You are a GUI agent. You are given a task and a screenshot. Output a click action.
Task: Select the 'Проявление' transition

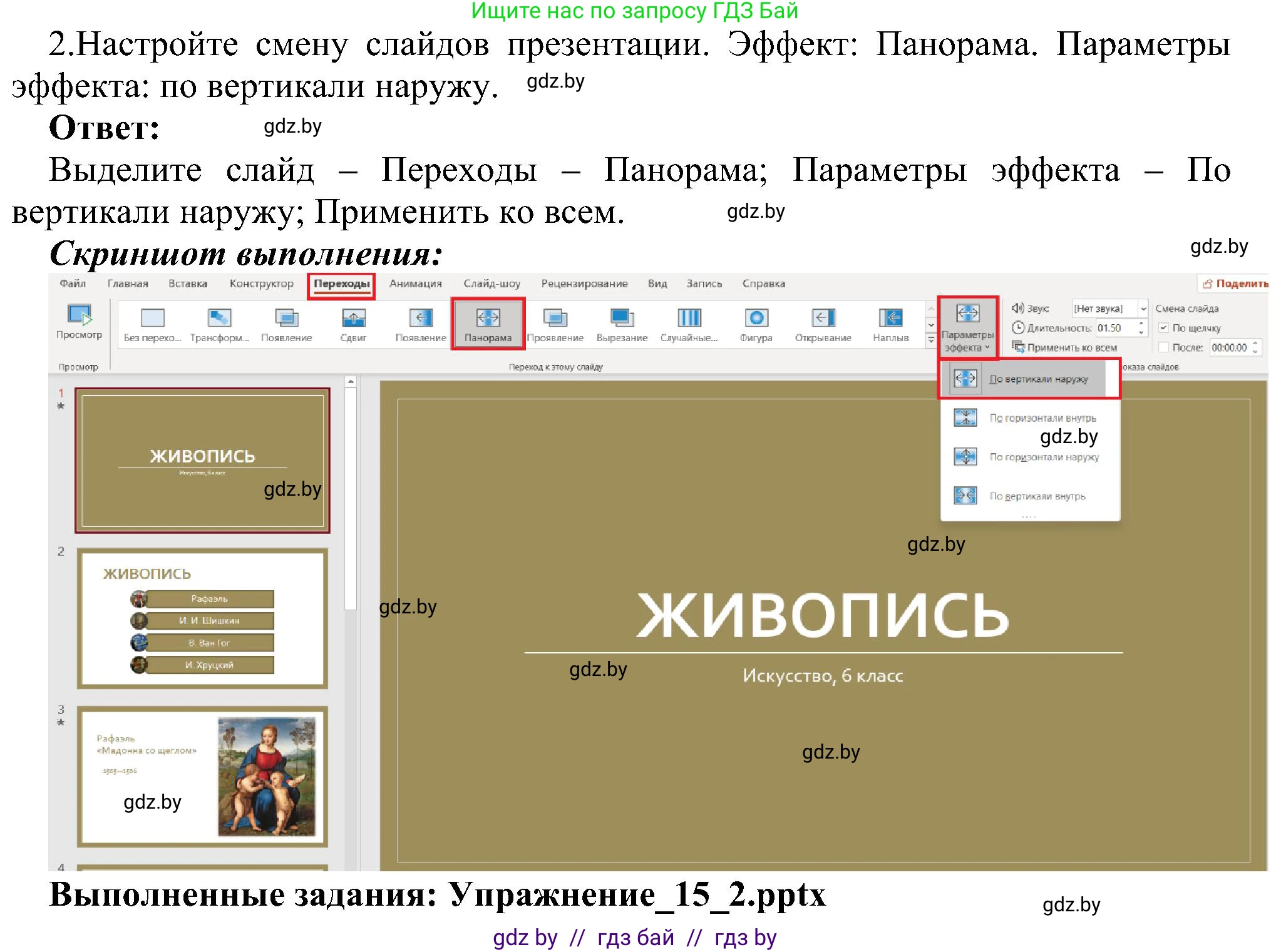[555, 325]
